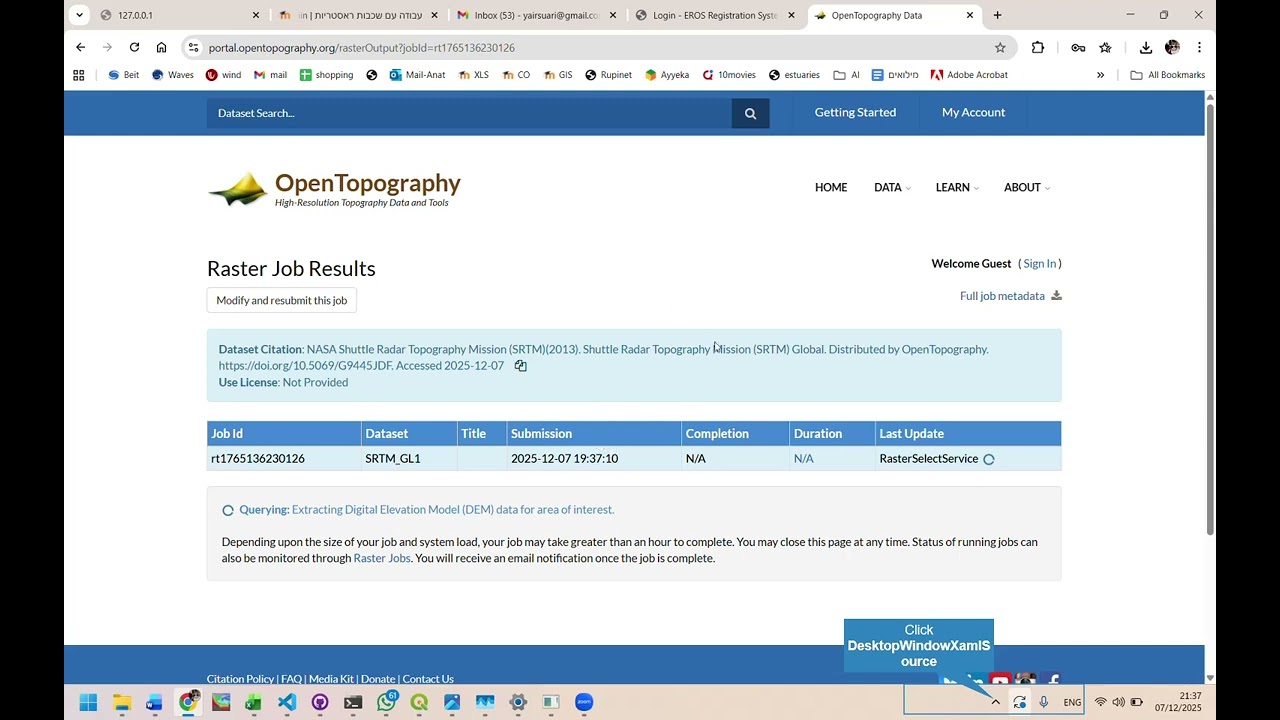Screen dimensions: 1280x720
Task: Open the FAQ footer link
Action: tap(291, 679)
